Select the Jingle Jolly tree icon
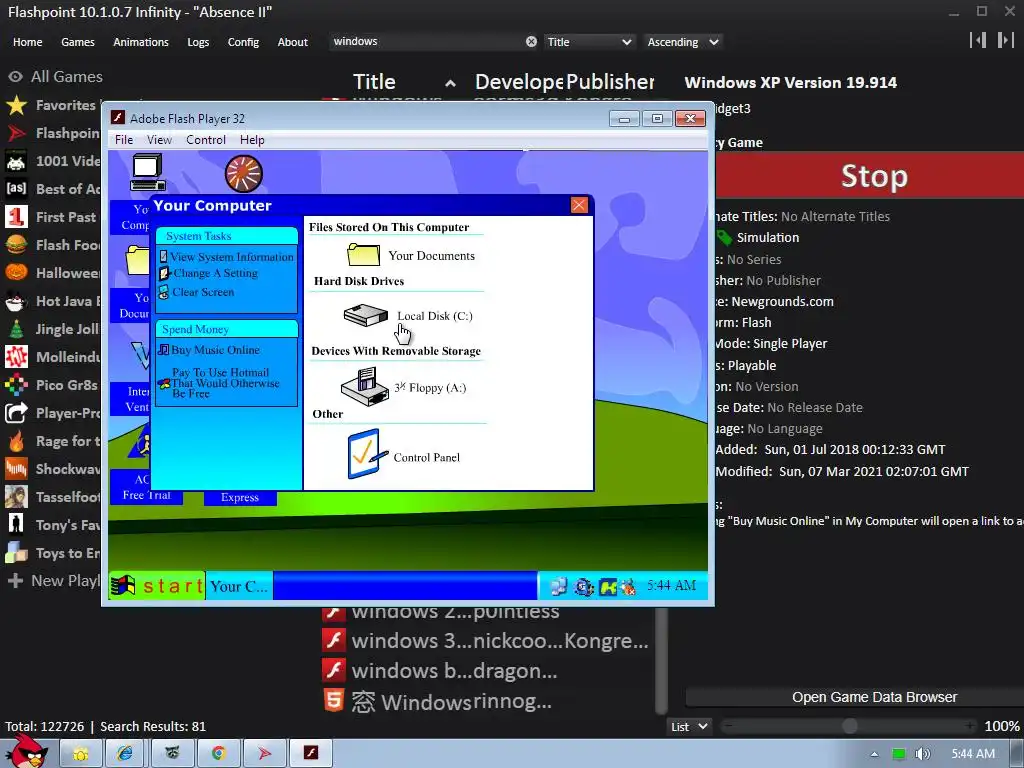The width and height of the screenshot is (1024, 768). 16,329
